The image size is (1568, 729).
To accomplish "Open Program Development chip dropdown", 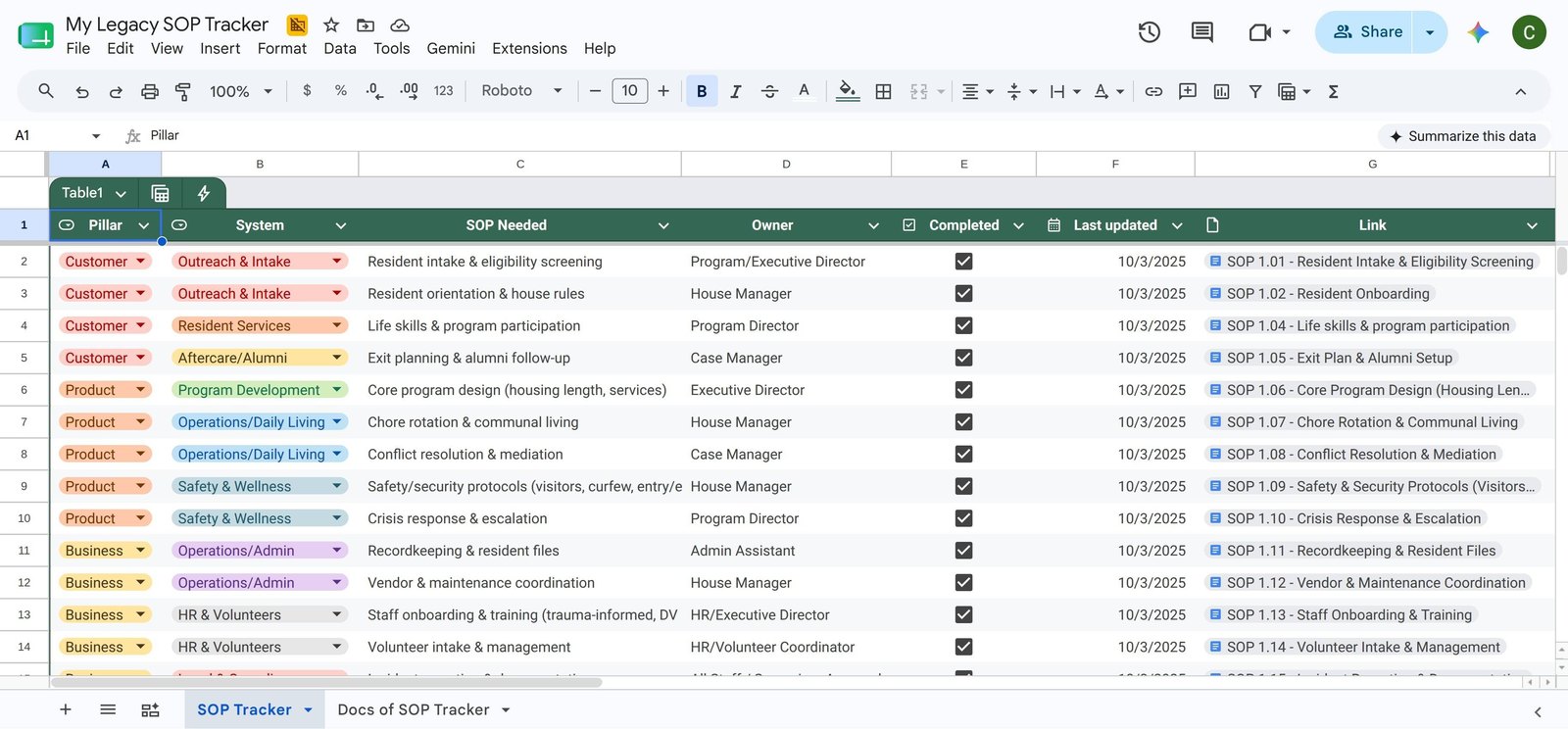I will point(337,390).
